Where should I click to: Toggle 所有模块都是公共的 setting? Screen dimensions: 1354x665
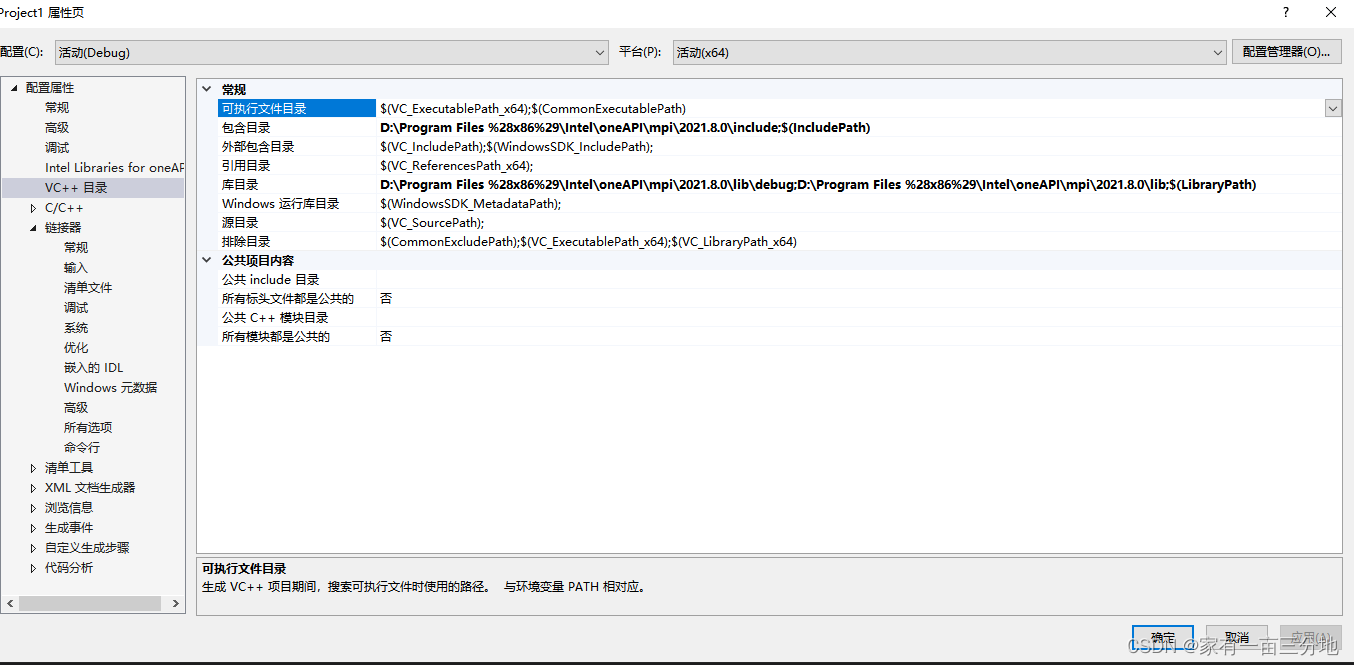[x=386, y=336]
